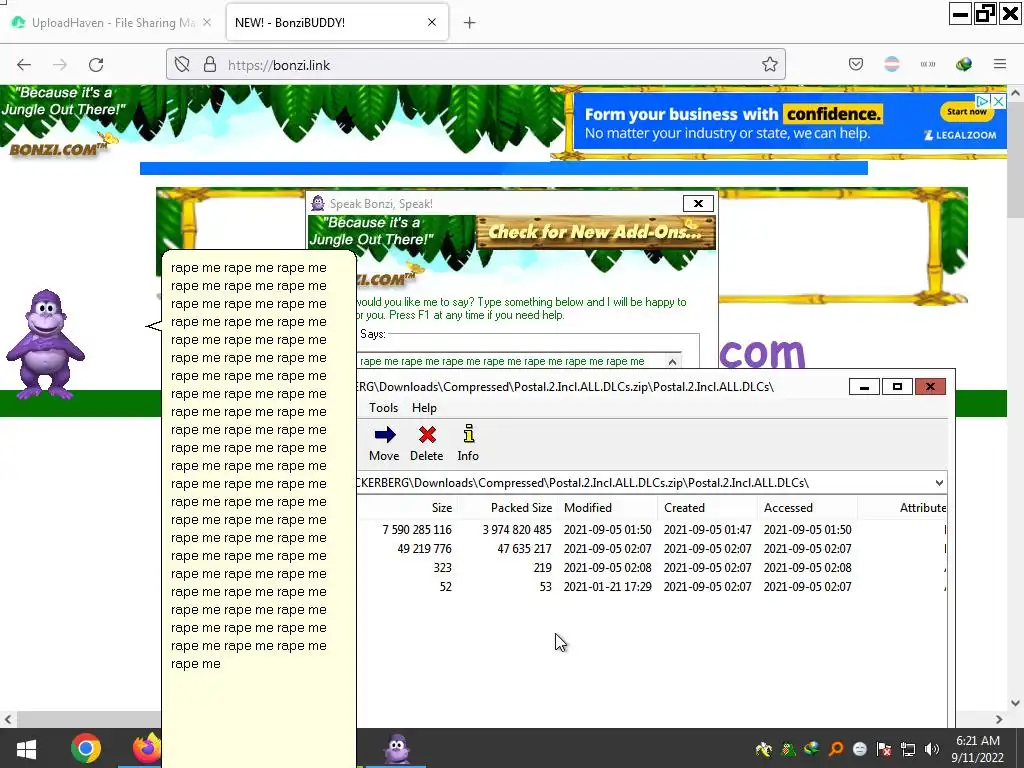Screen dimensions: 1024x768
Task: Click the archive path address field
Action: (643, 483)
